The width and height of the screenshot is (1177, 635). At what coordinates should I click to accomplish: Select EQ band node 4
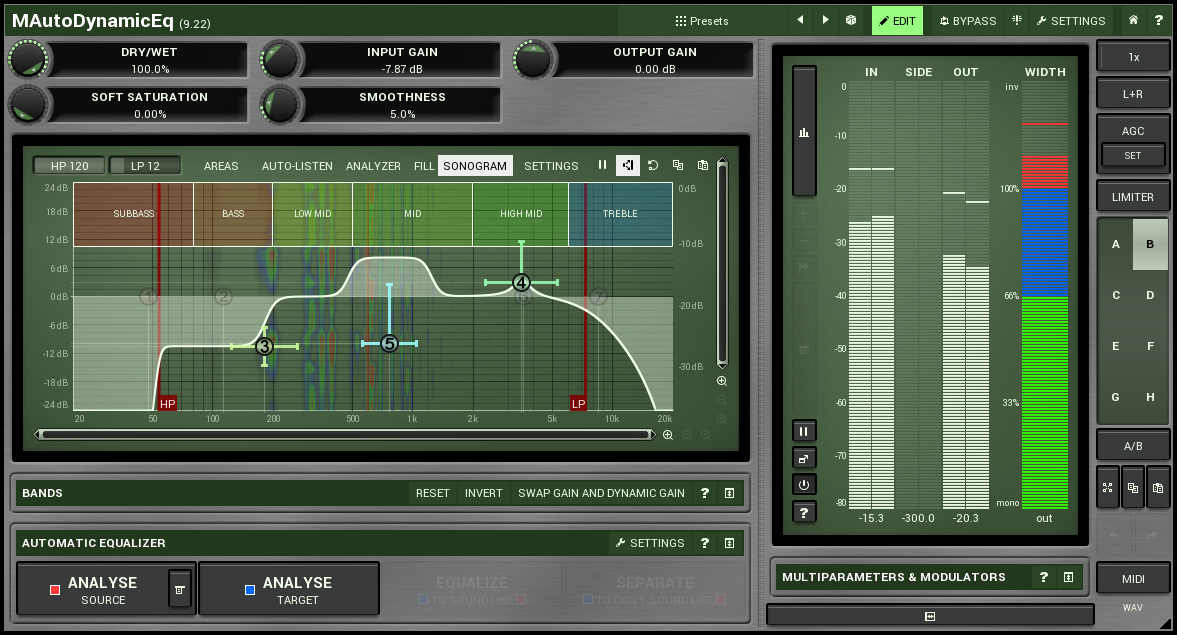coord(521,283)
